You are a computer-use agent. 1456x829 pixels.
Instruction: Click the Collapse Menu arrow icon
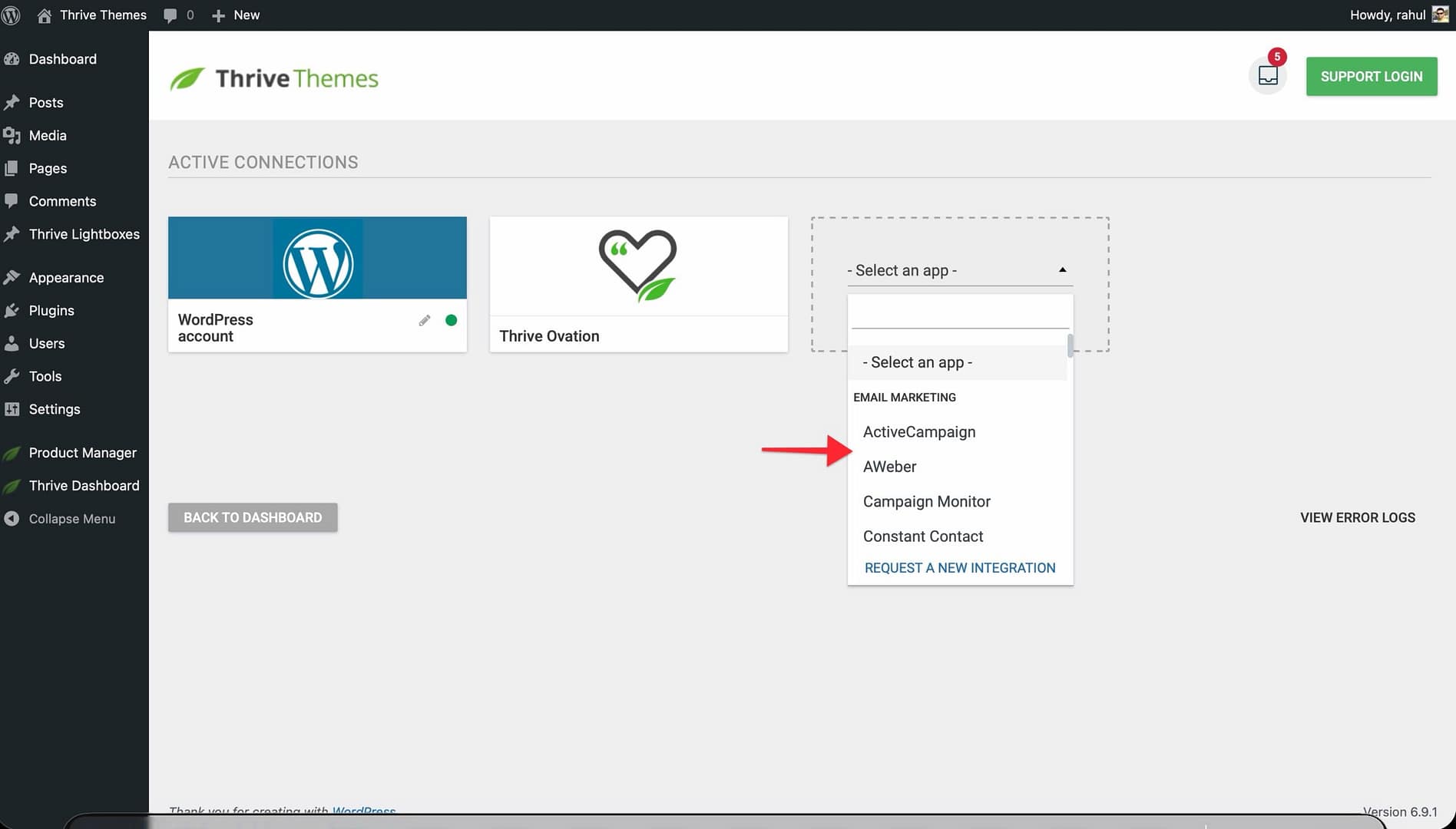click(12, 519)
